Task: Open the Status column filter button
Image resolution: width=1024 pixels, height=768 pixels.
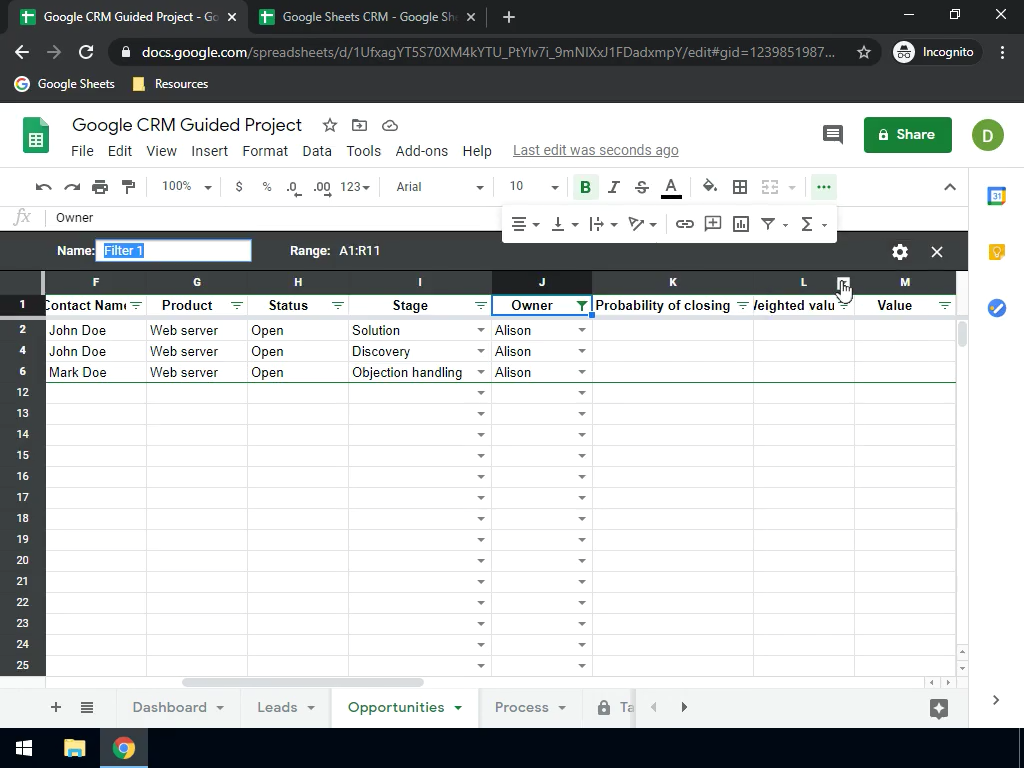Action: pyautogui.click(x=338, y=306)
